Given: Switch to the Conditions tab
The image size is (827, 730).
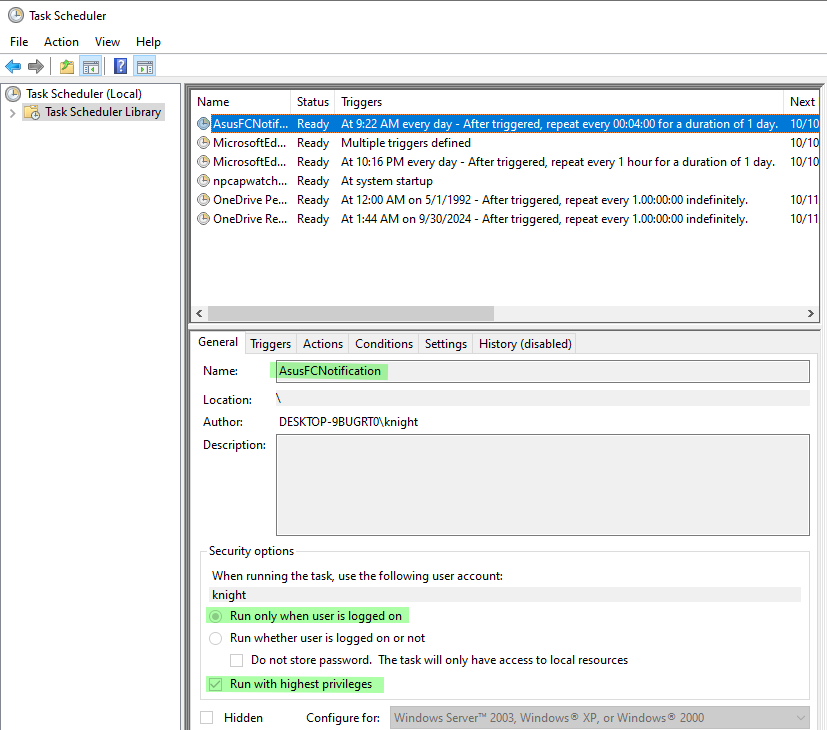Looking at the screenshot, I should click(384, 344).
